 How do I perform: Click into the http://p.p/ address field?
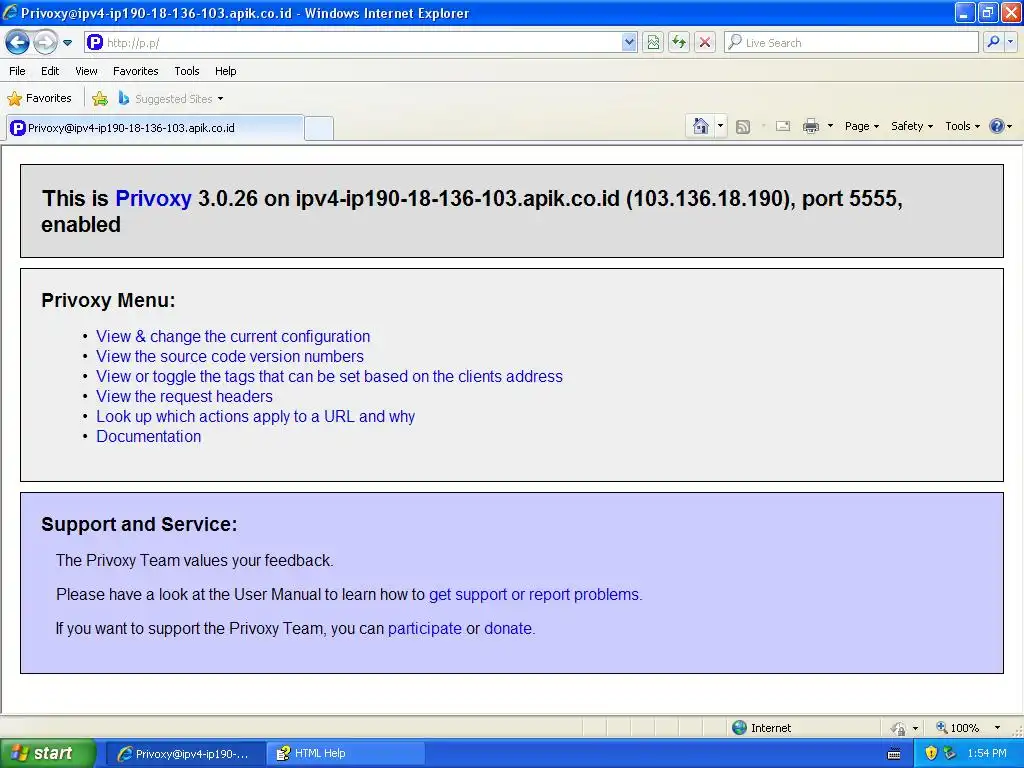coord(362,42)
